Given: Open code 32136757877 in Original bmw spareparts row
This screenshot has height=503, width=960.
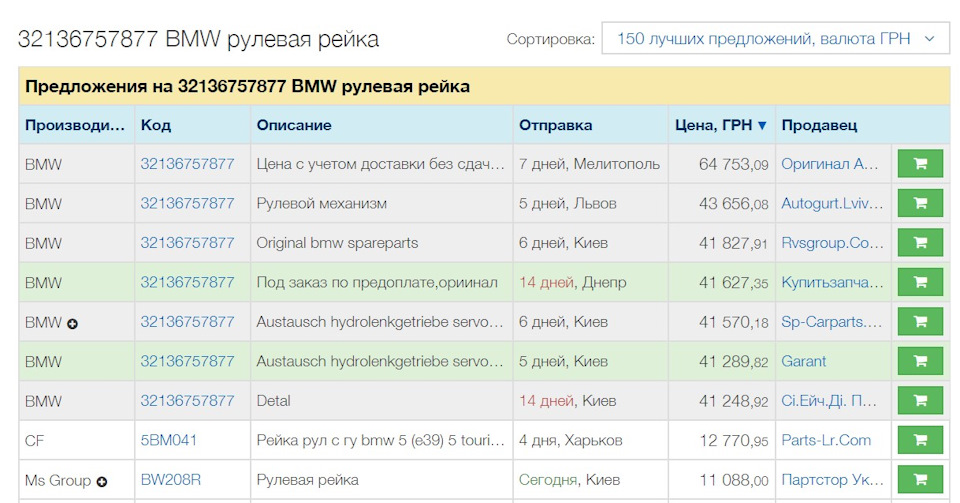Looking at the screenshot, I should point(187,243).
